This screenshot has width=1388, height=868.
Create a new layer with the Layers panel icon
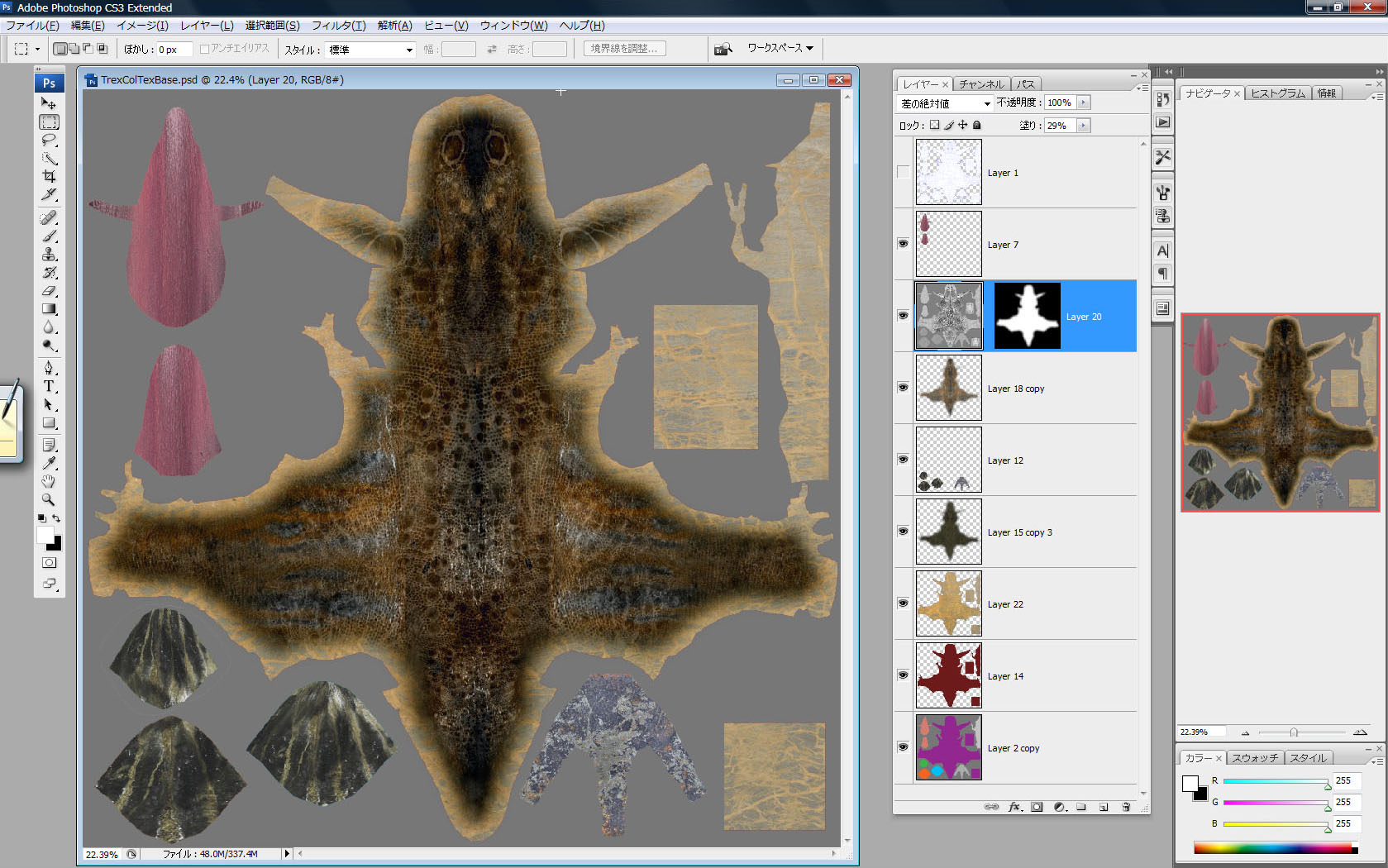point(1104,807)
